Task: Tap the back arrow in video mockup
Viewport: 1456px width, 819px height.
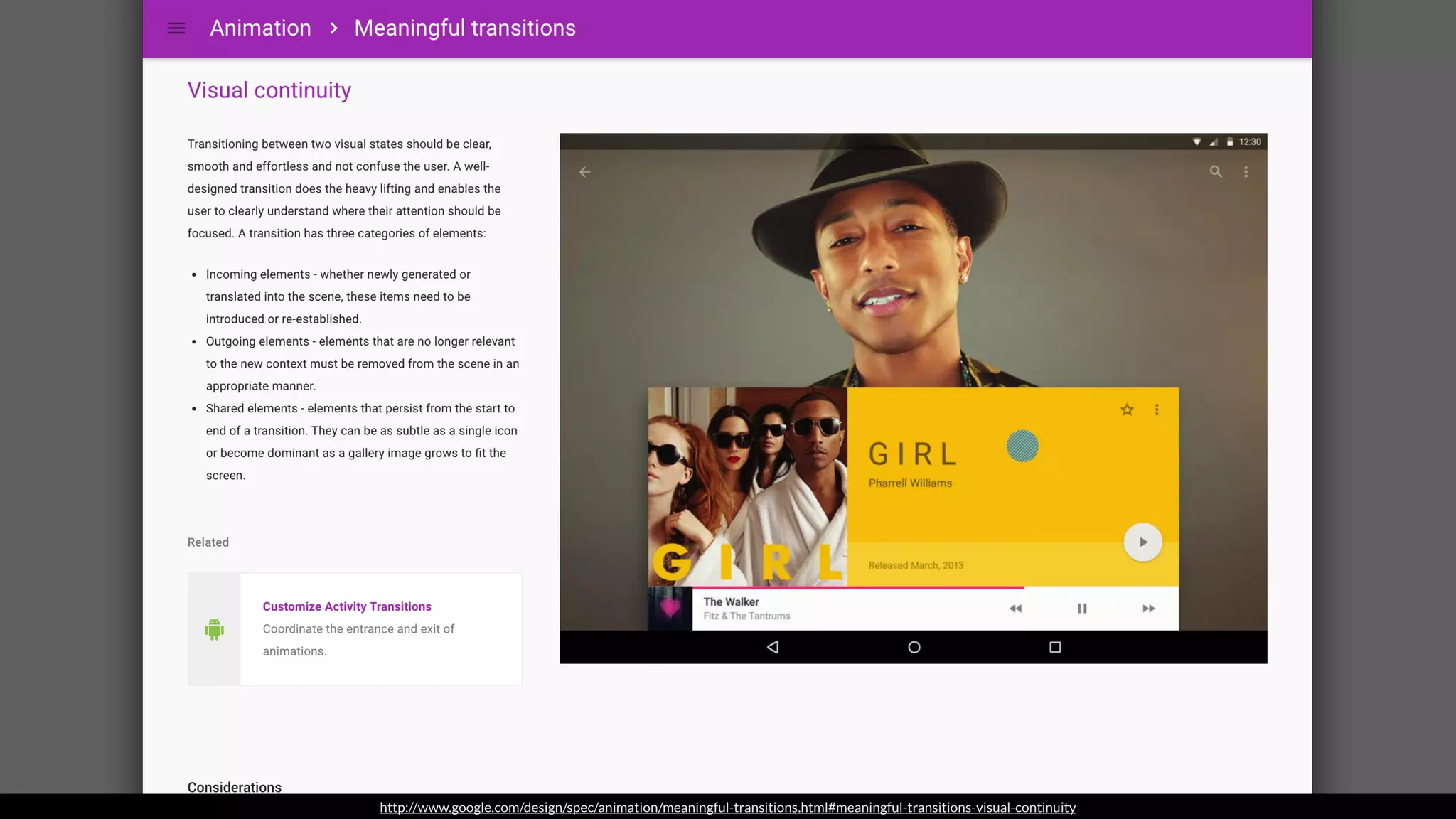Action: tap(584, 172)
